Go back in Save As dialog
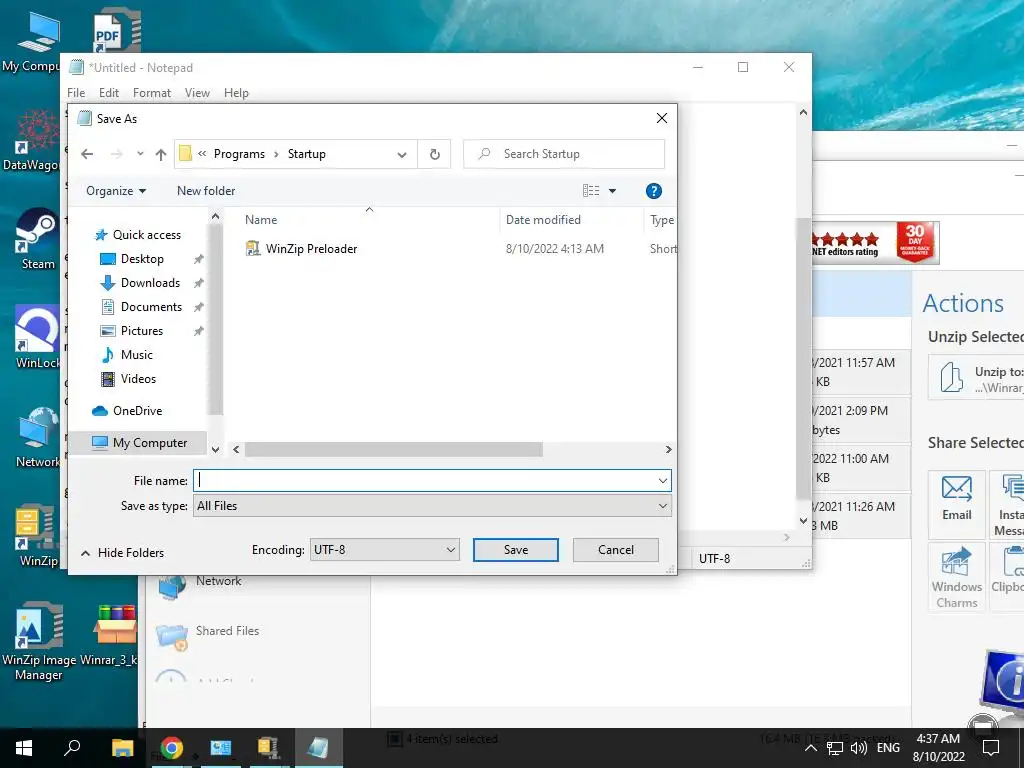The height and width of the screenshot is (768, 1024). click(x=87, y=154)
